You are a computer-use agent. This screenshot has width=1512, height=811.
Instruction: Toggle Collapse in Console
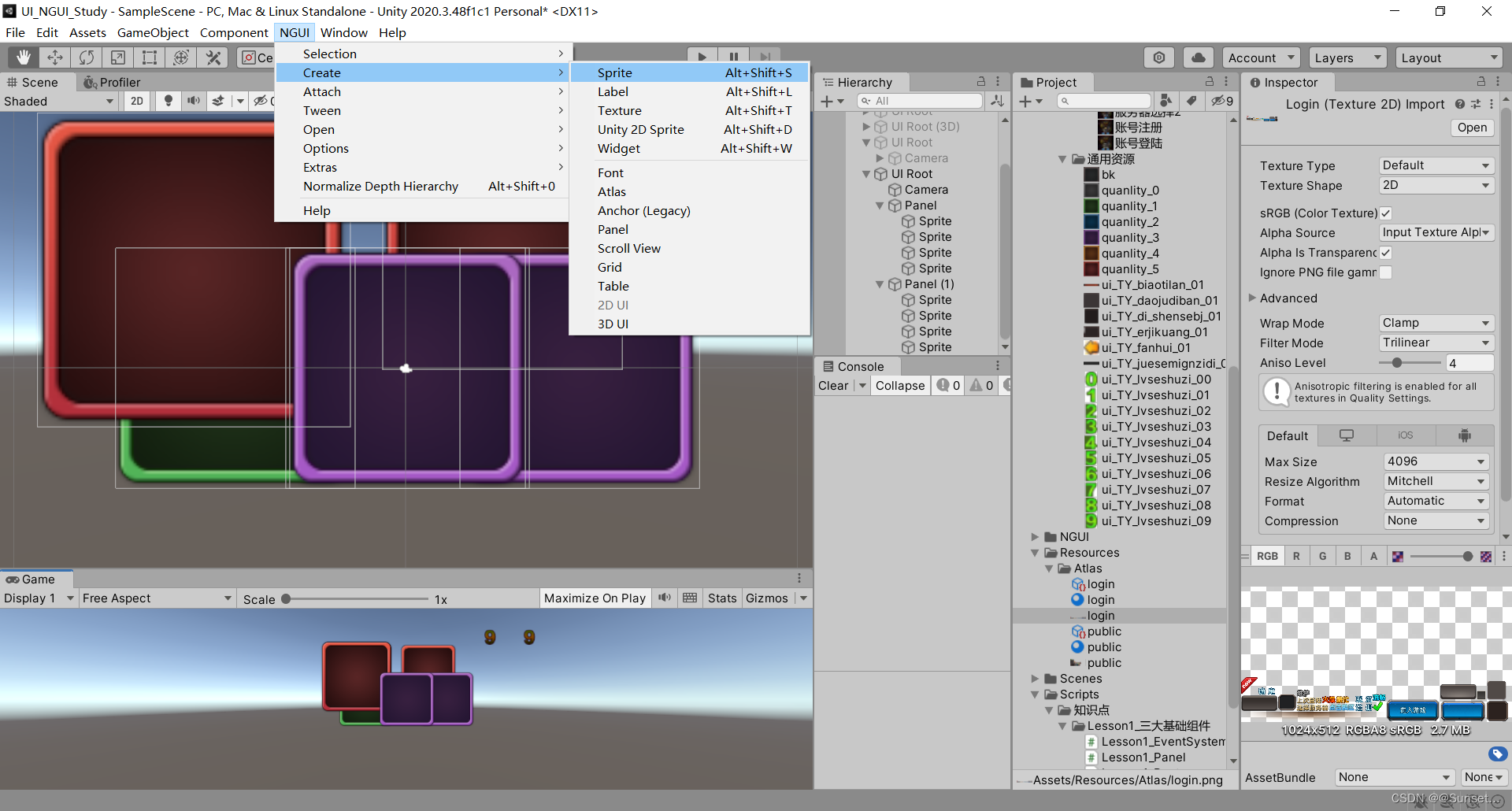(900, 386)
